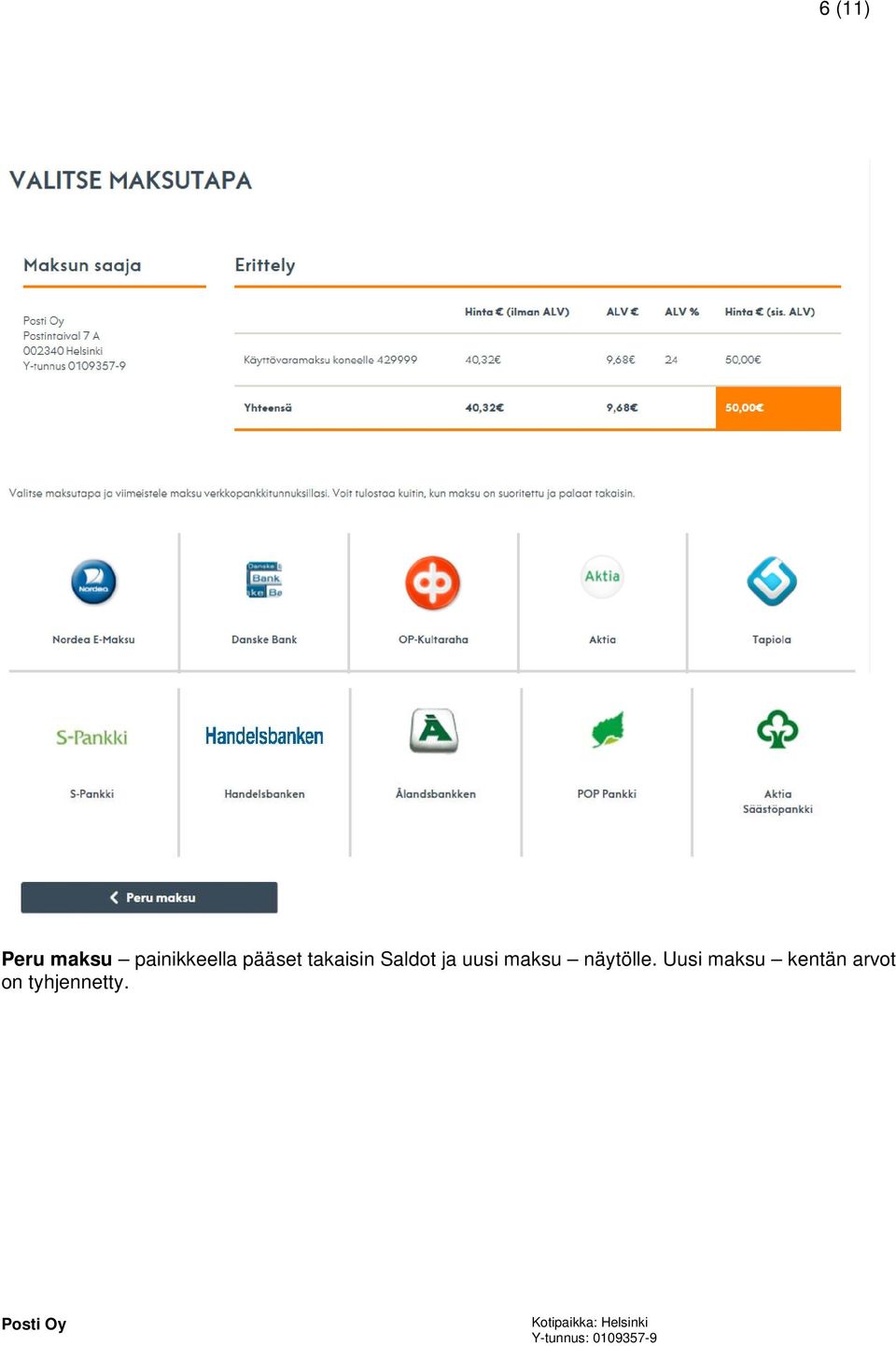
Task: Click the 'Hinta € (ilman ALV)' column header
Action: click(x=517, y=312)
